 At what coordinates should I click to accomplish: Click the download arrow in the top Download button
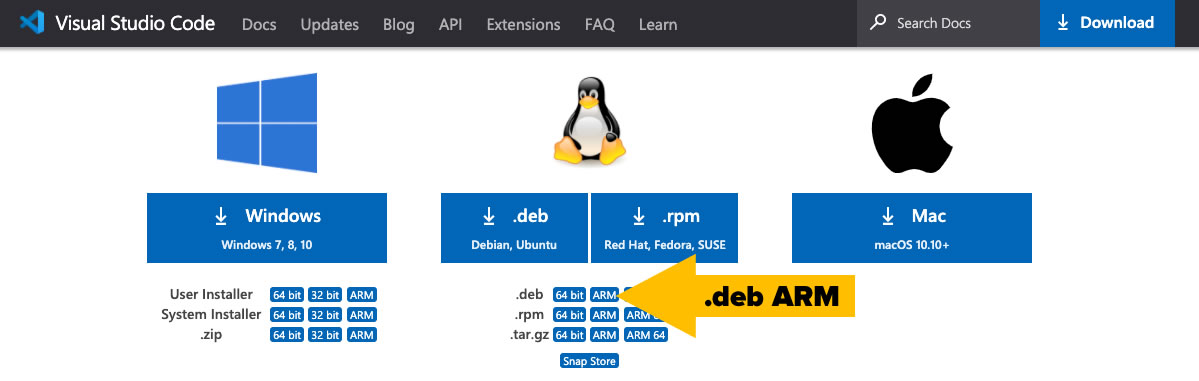click(x=1063, y=23)
